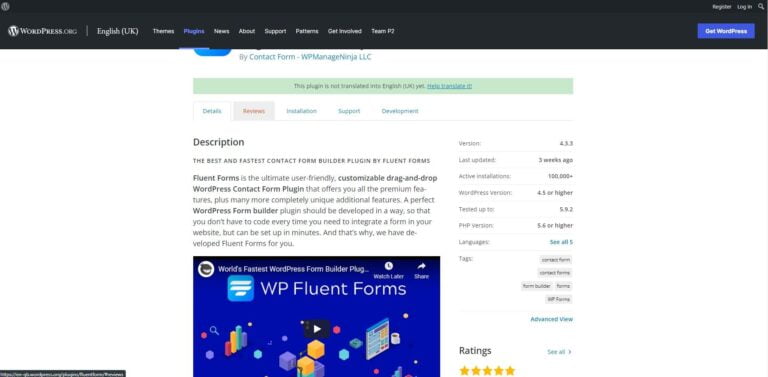The width and height of the screenshot is (768, 377).
Task: Select the Details tab
Action: coord(212,111)
